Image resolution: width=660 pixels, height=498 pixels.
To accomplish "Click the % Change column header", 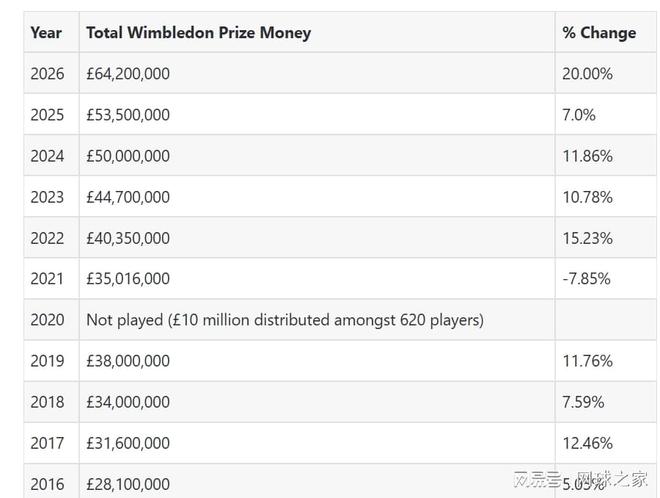I will (x=599, y=33).
